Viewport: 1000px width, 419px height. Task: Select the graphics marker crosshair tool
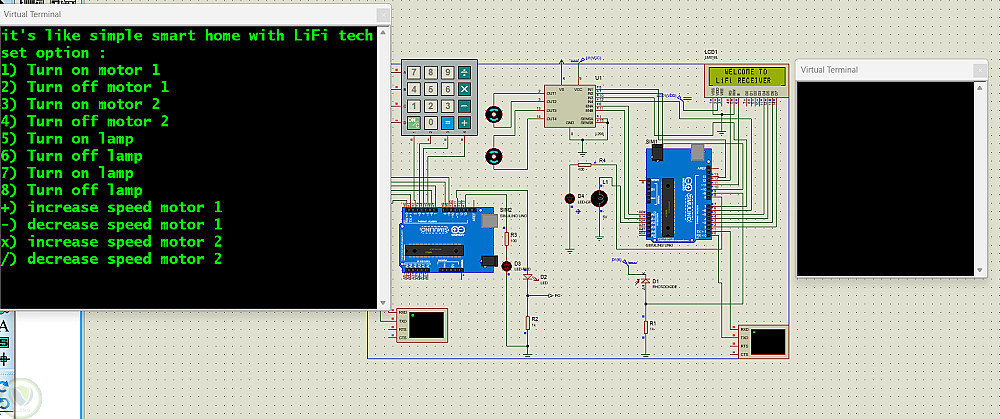coord(4,359)
